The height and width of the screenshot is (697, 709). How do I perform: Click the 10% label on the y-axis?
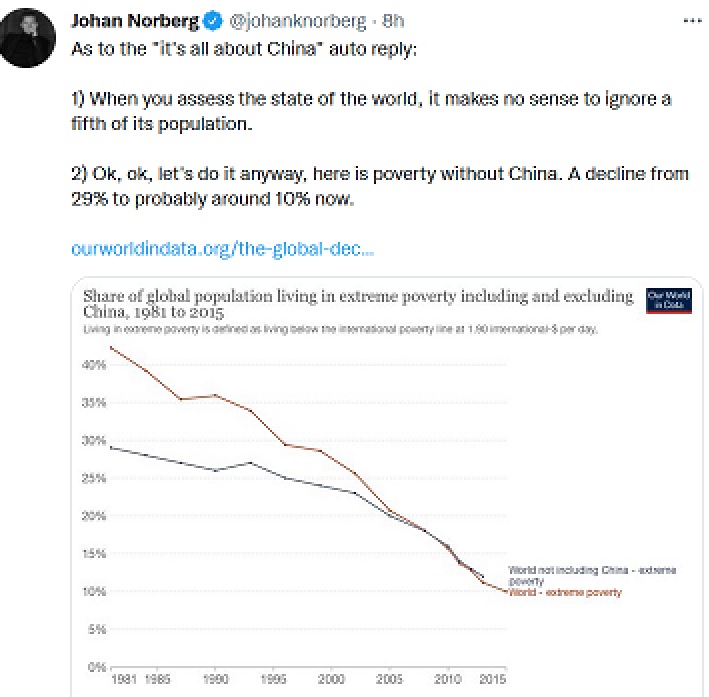coord(94,591)
